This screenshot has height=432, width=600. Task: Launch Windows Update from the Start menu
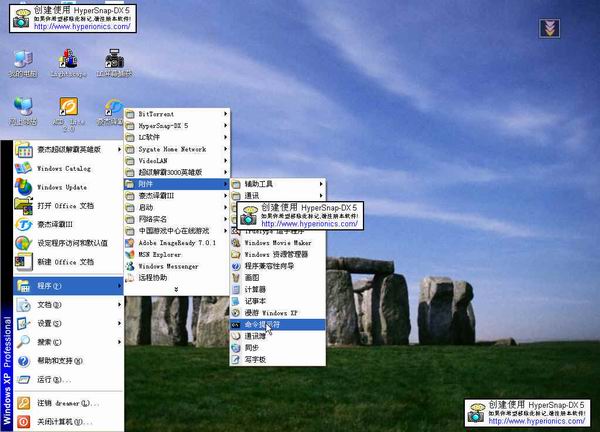(68, 187)
